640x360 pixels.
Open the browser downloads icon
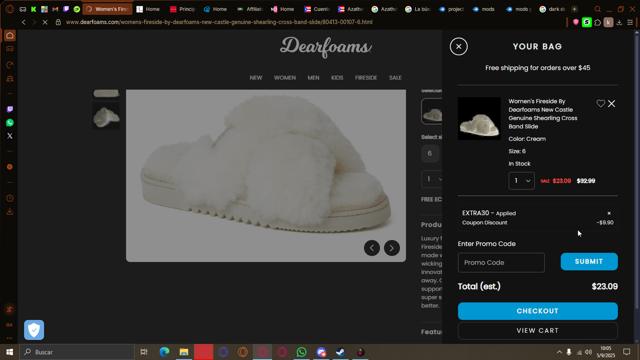(x=619, y=22)
